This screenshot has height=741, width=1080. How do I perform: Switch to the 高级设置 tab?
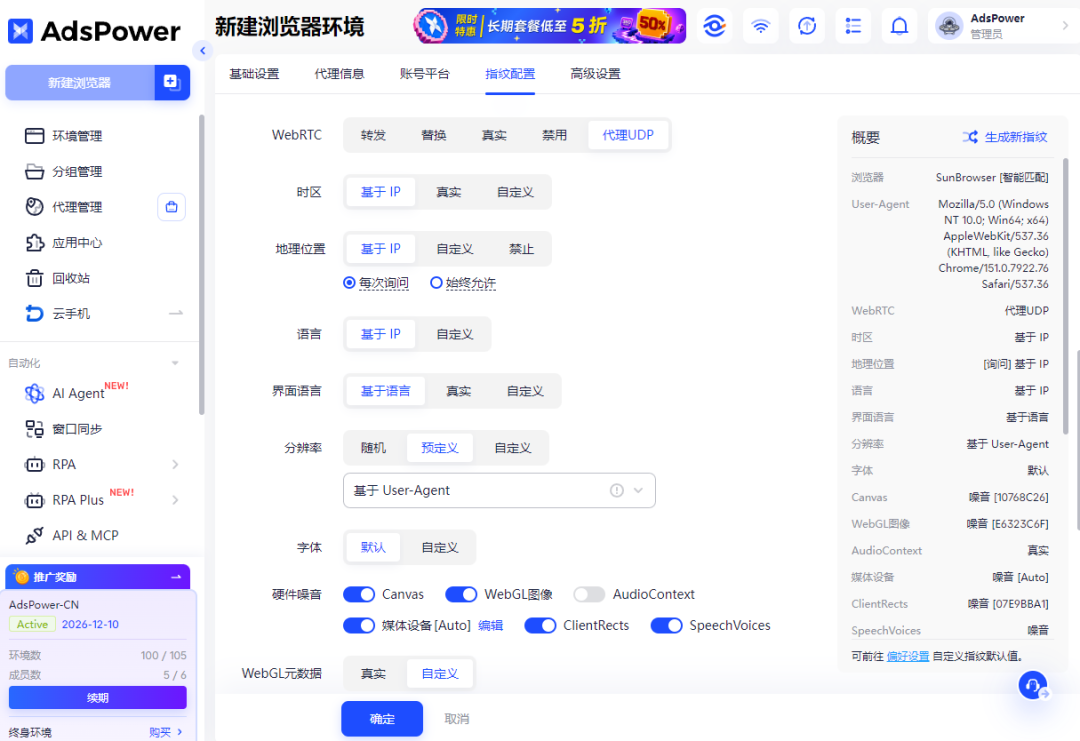point(596,74)
